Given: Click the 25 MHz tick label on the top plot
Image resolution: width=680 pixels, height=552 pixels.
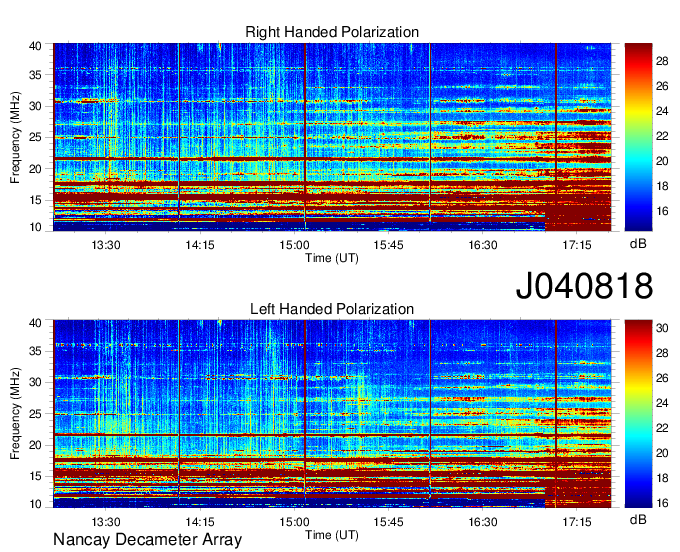Looking at the screenshot, I should 35,137.
